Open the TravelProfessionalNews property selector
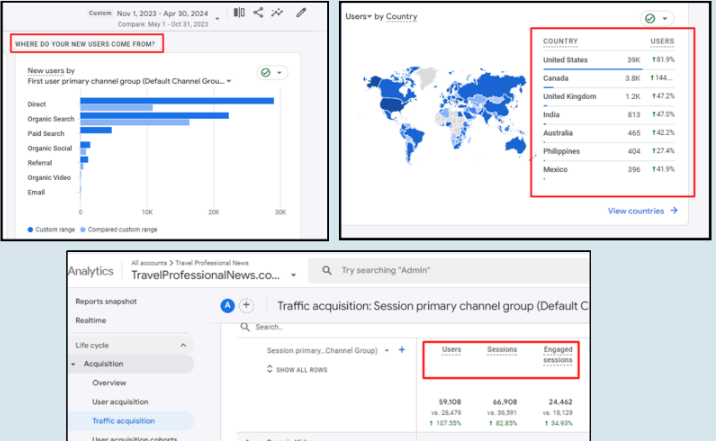The image size is (716, 441). point(292,274)
